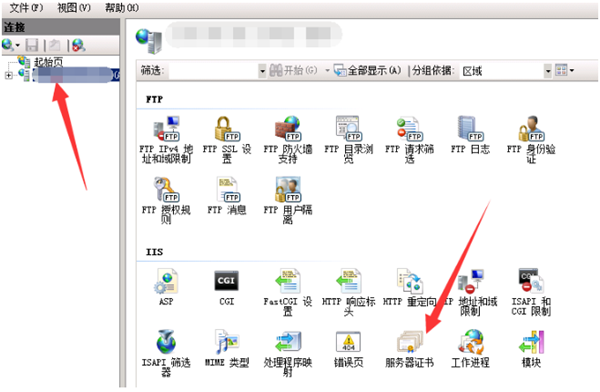Click the 全部显示(A) button
The height and width of the screenshot is (392, 600).
[x=367, y=70]
